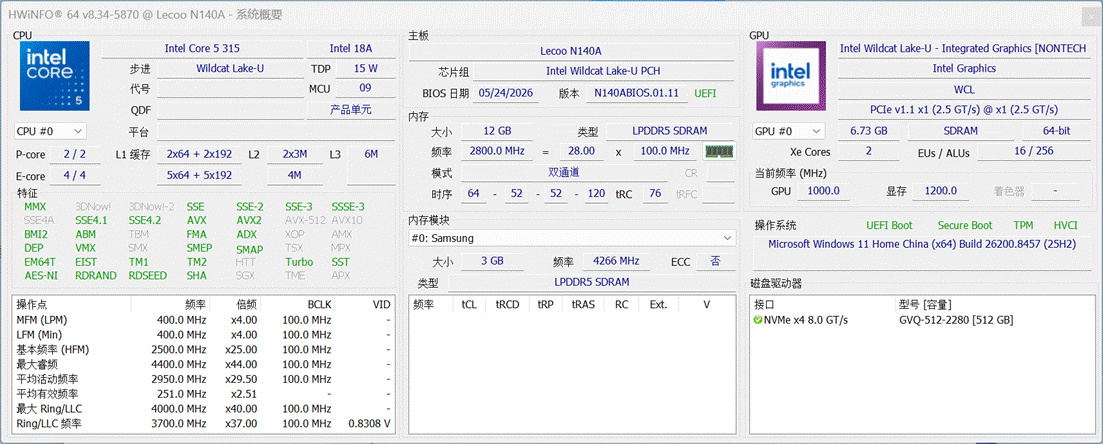Click the MCU value 09

365,89
